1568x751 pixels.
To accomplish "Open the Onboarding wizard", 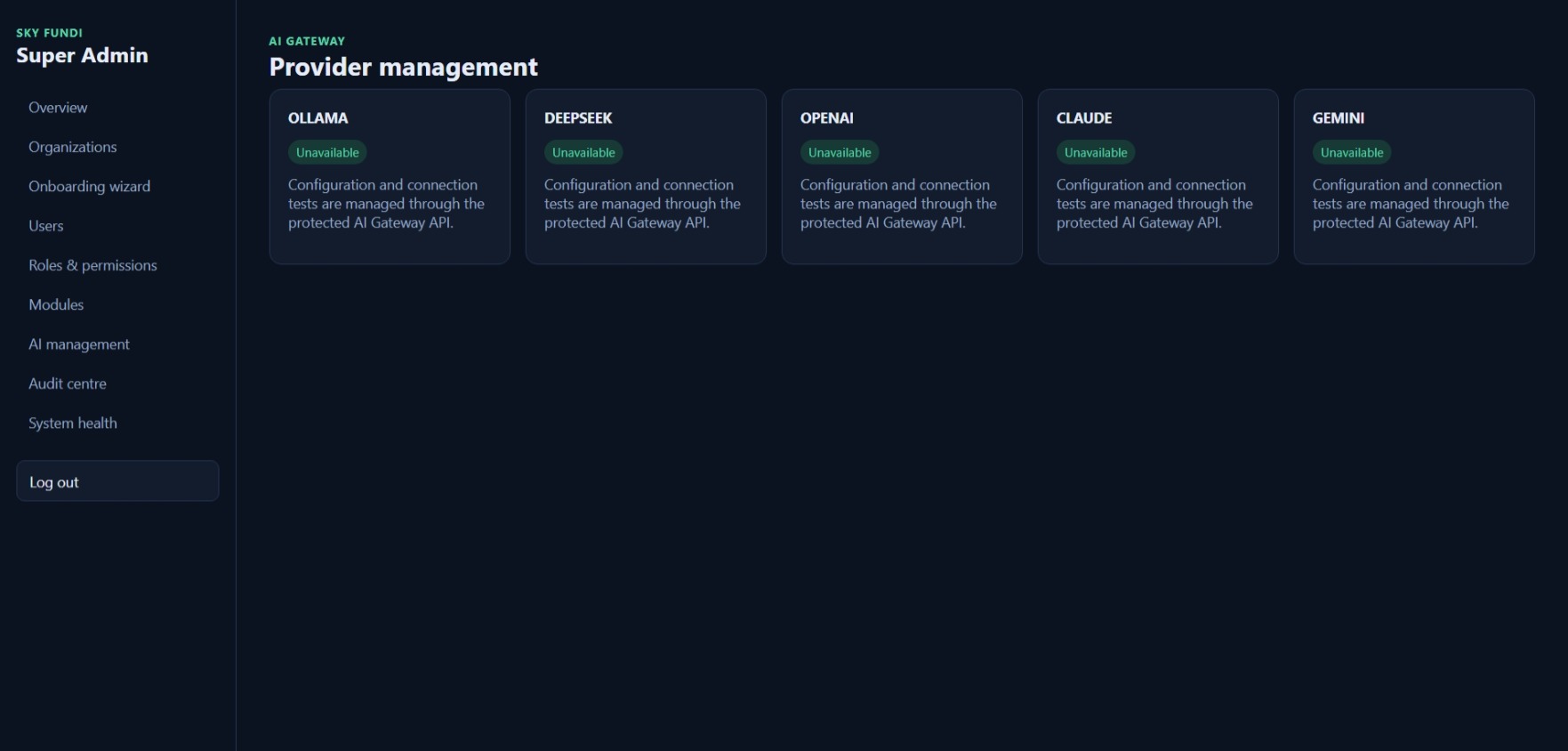I will coord(89,186).
